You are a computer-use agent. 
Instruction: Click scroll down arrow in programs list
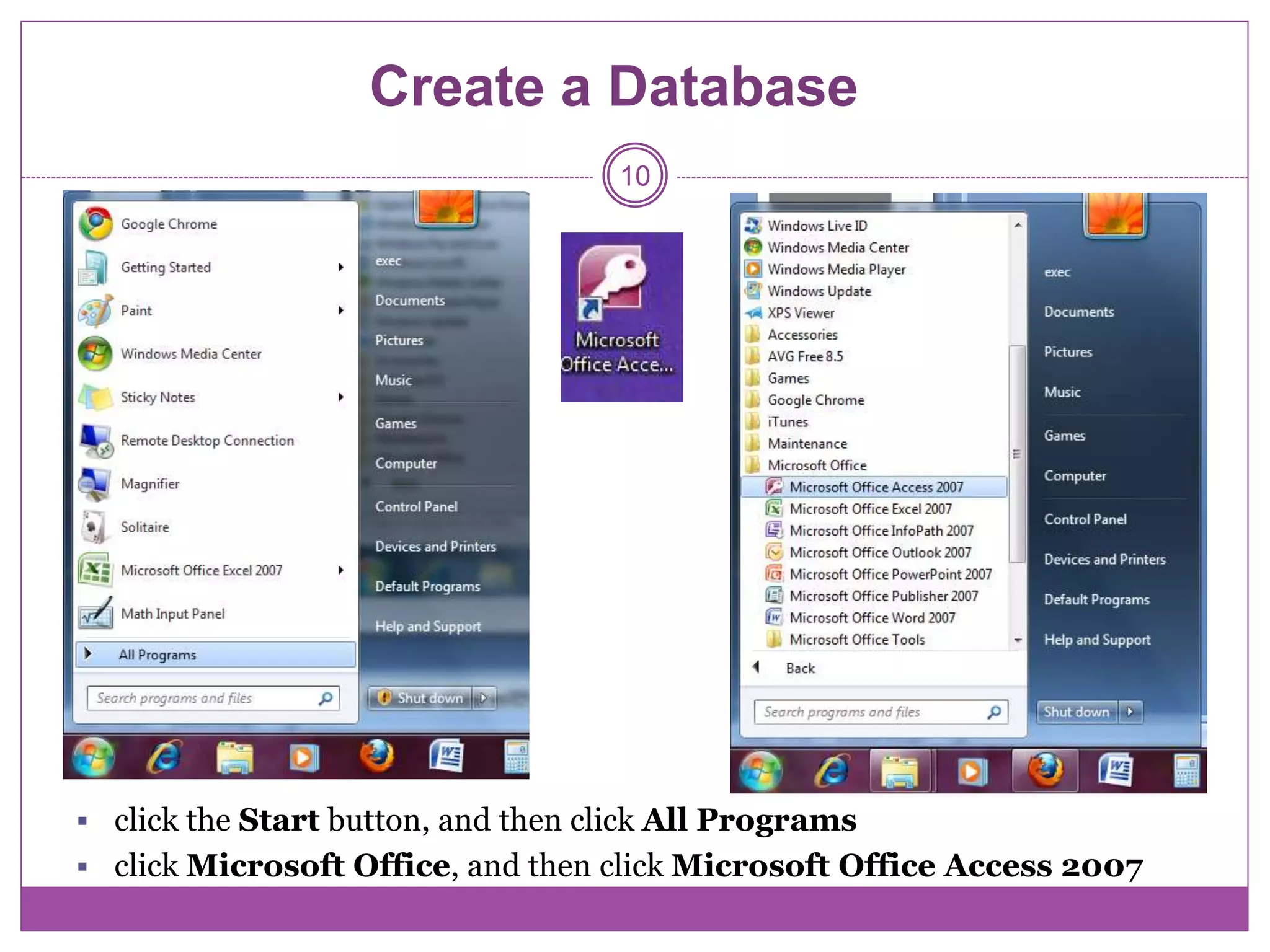point(1018,640)
